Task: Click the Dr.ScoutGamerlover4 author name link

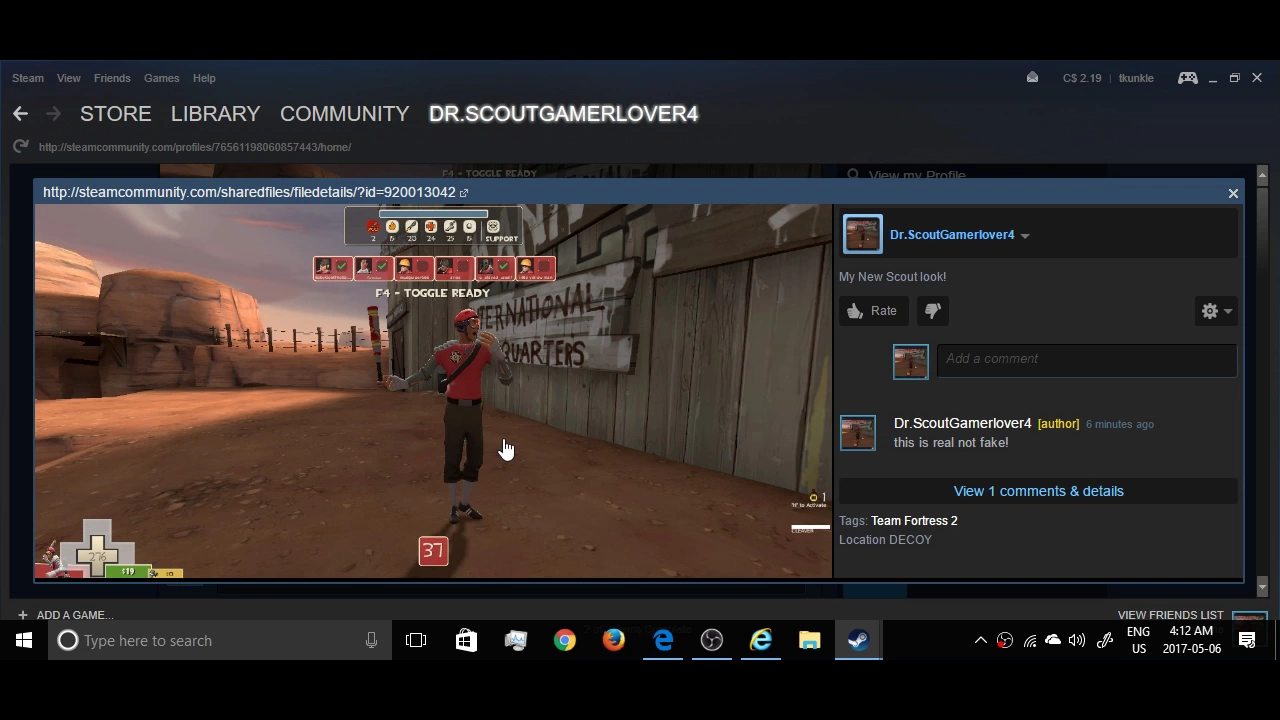Action: click(x=952, y=235)
